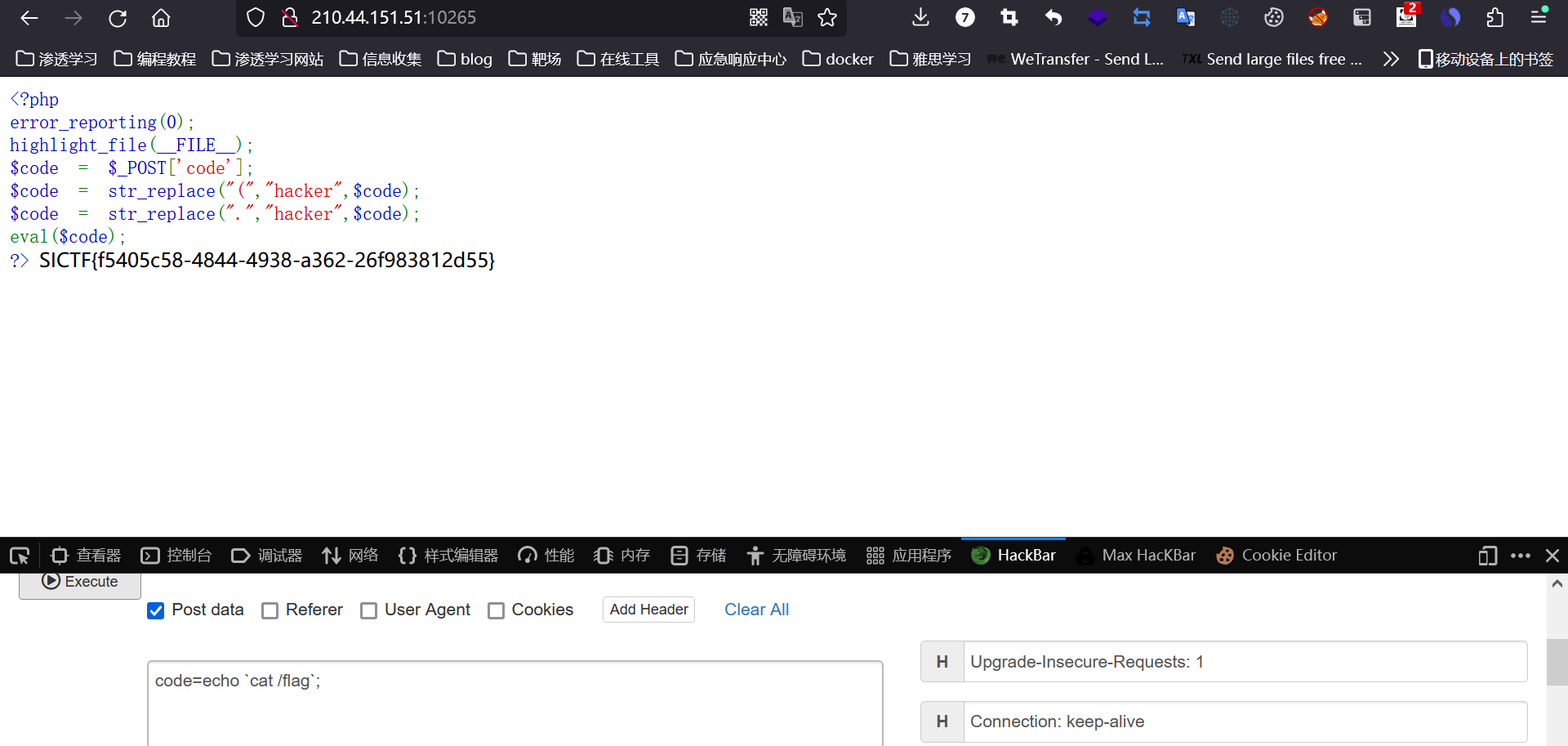Open the 渗透学习网站 bookmark folder
This screenshot has height=746, width=1568.
268,59
